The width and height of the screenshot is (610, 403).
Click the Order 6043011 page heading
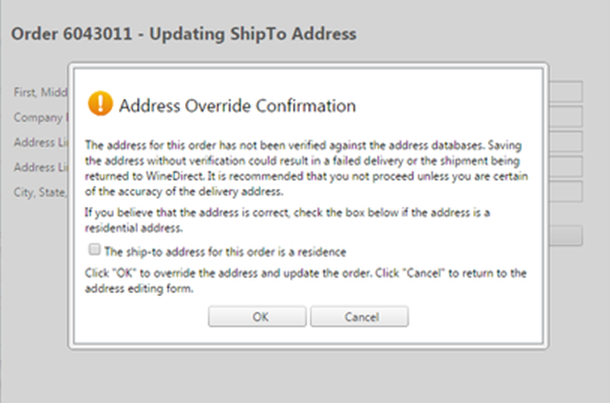pos(184,33)
